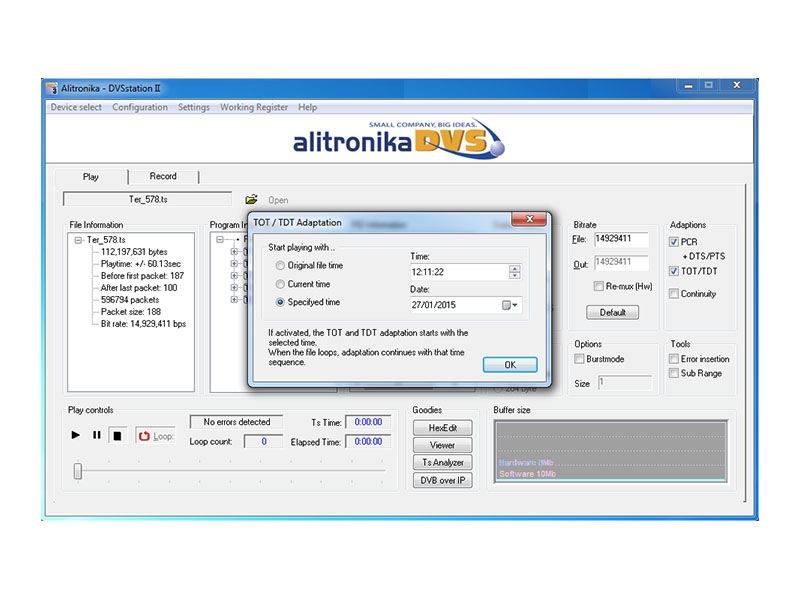Viewport: 800px width, 600px height.
Task: Click the Size field under Options
Action: (x=625, y=383)
